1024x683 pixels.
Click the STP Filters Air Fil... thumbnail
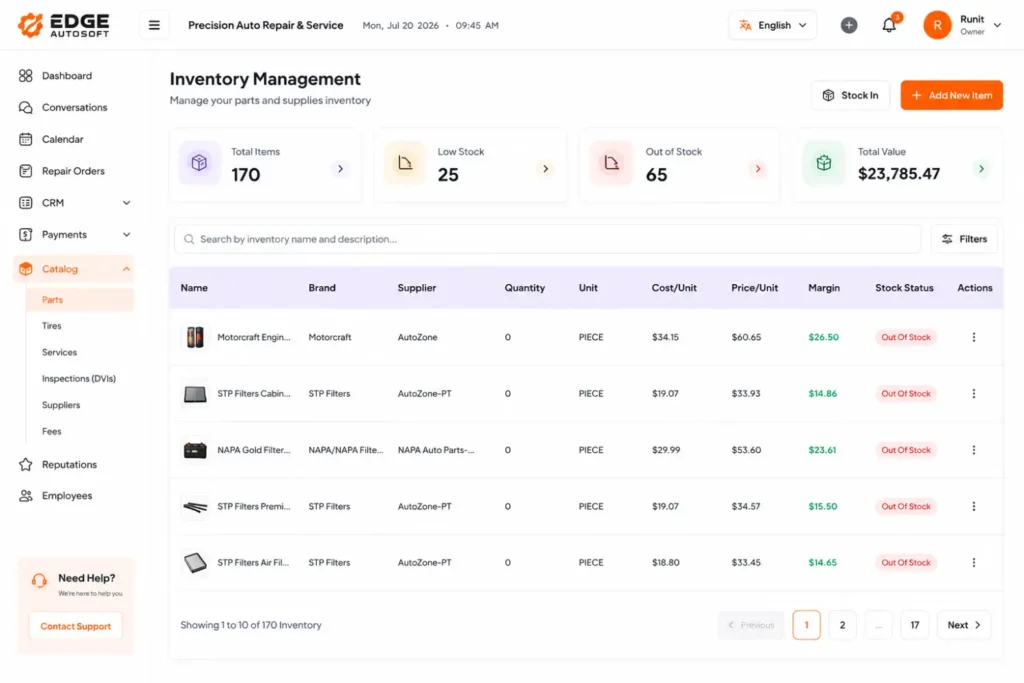click(x=195, y=563)
